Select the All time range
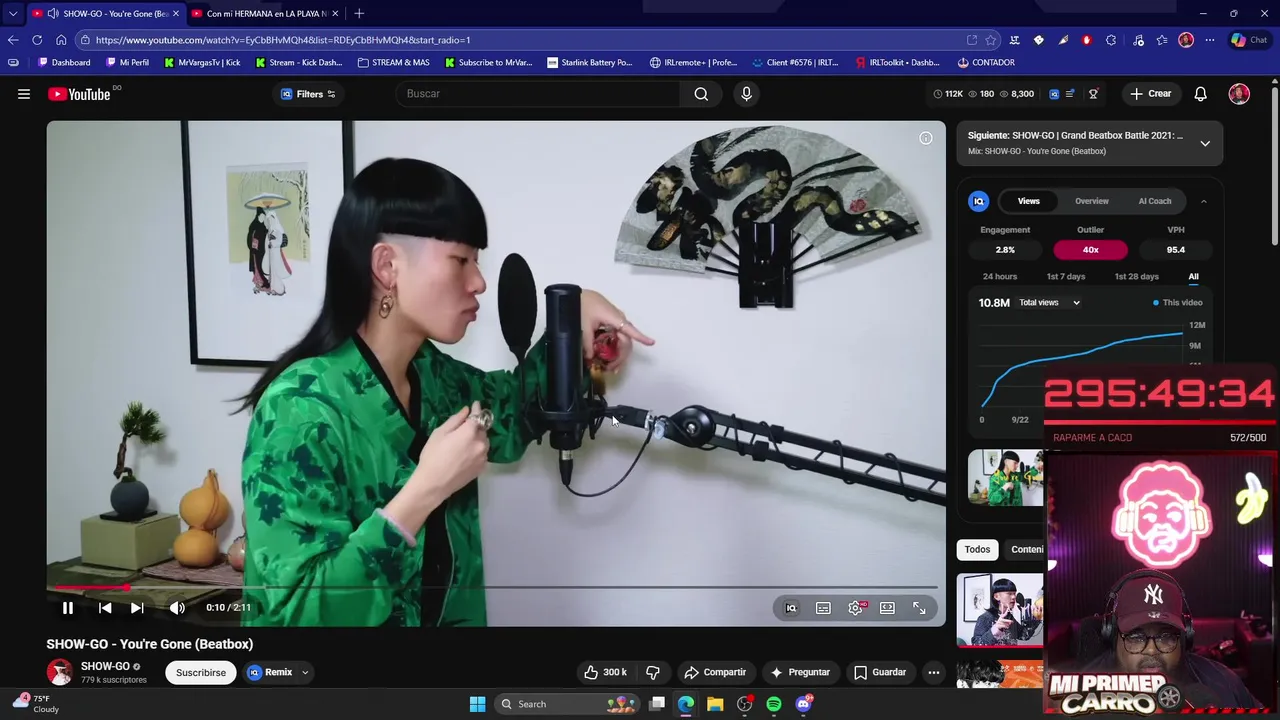The width and height of the screenshot is (1280, 720). coord(1193,277)
